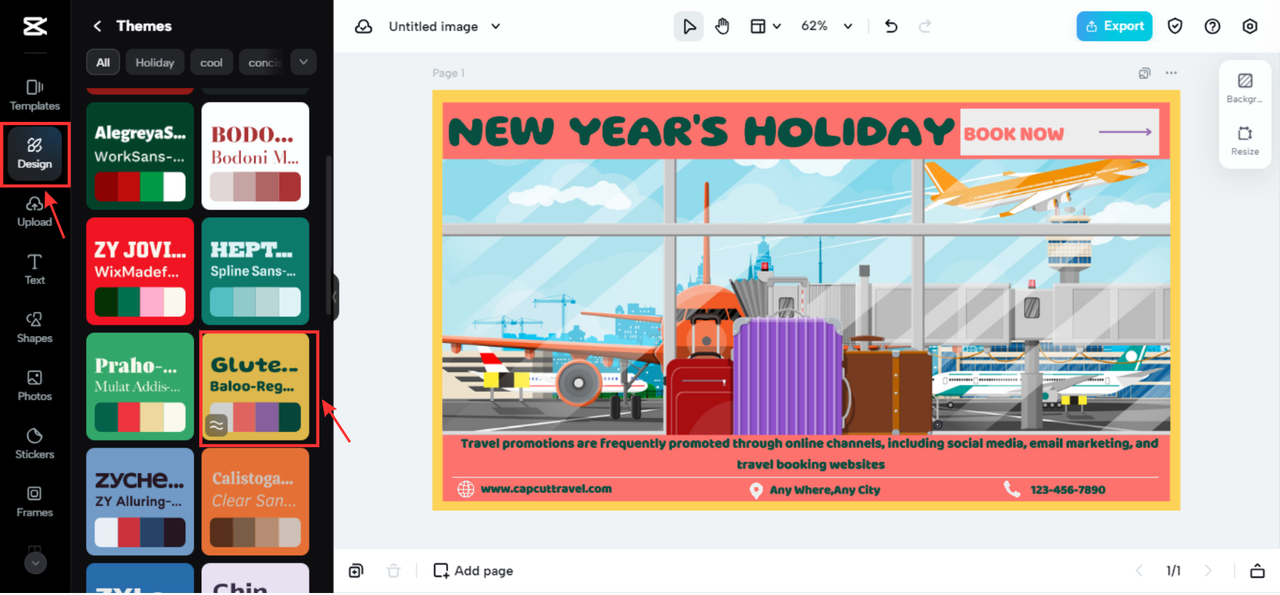
Task: Select the 123-456-7890 phone text
Action: coord(1068,490)
